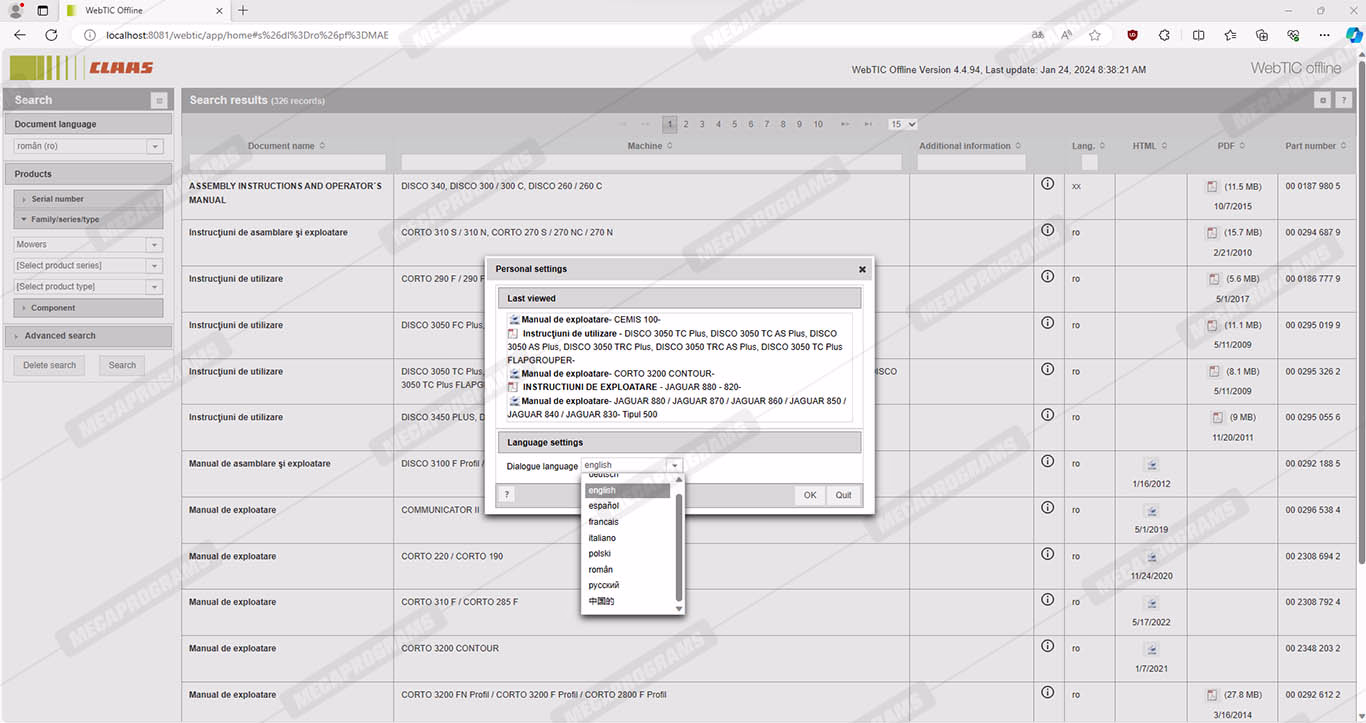This screenshot has height=723, width=1366.
Task: Open the uBlock shield extension icon
Action: (1132, 35)
